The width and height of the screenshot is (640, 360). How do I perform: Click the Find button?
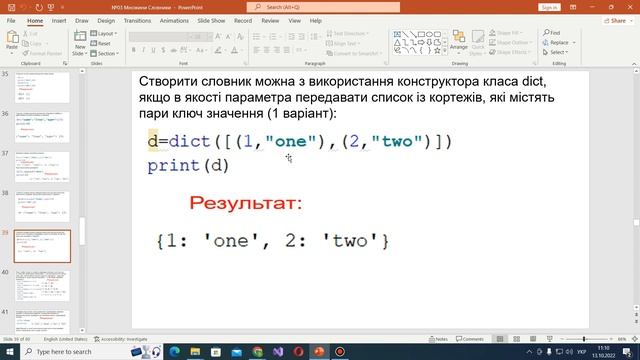[x=551, y=33]
